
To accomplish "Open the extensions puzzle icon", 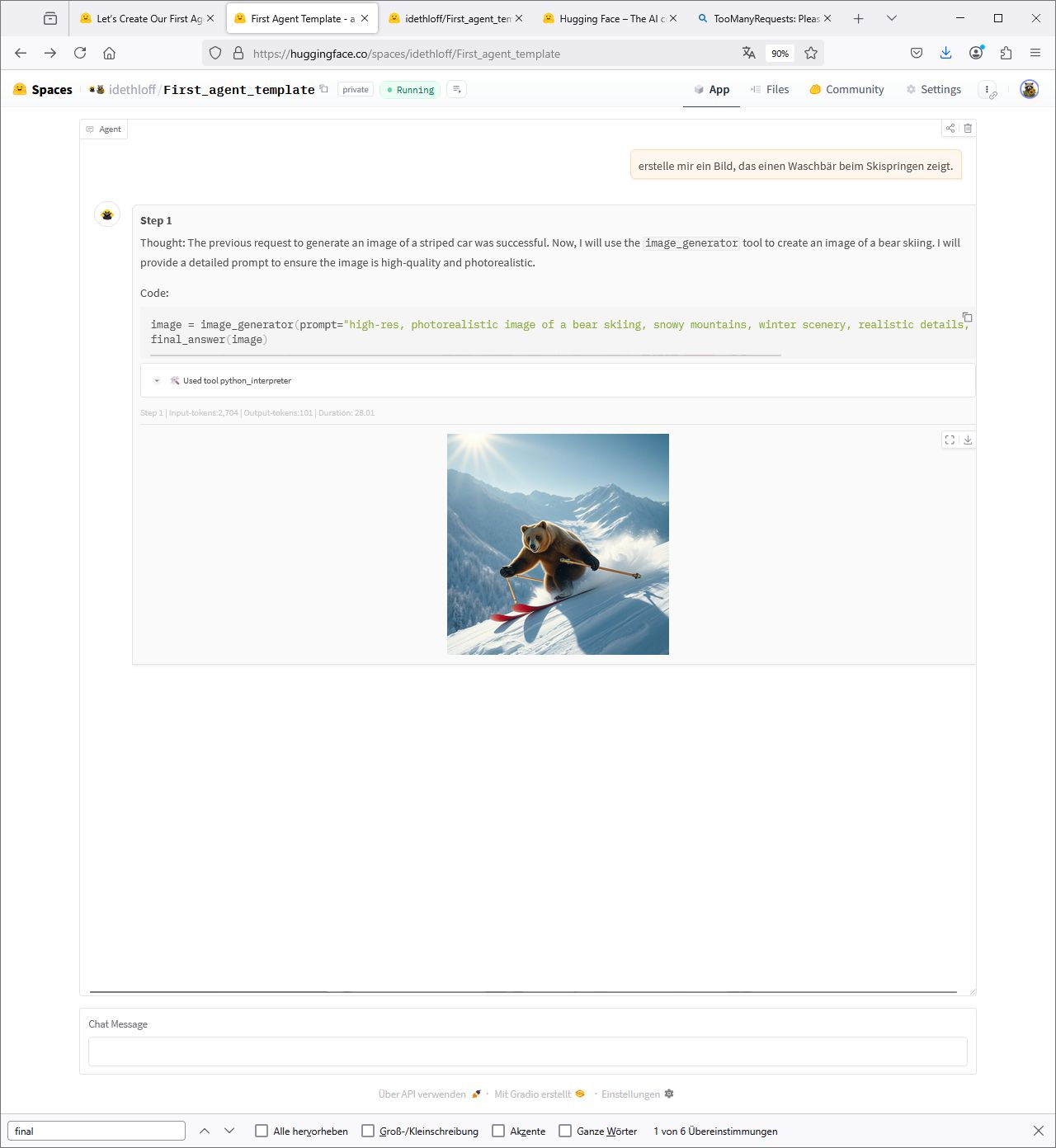I will tap(1006, 53).
